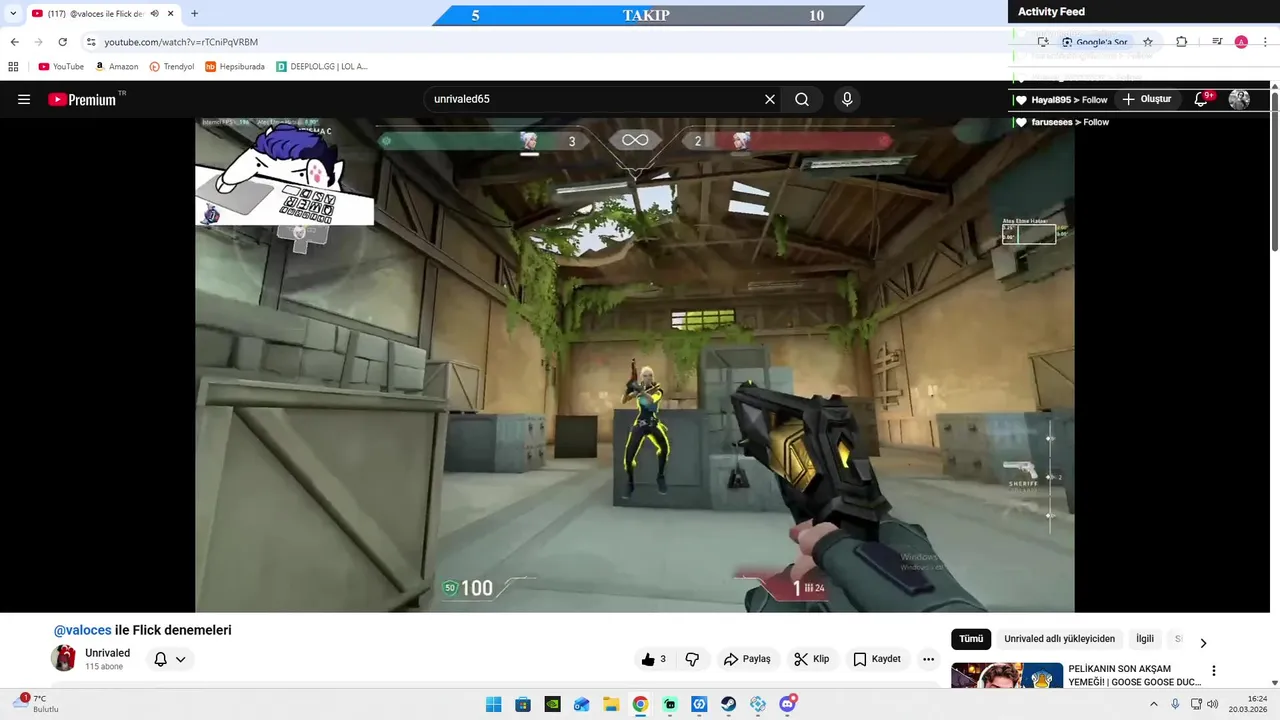Screen dimensions: 1280x720
Task: Open File Explorer from the taskbar
Action: (x=611, y=704)
